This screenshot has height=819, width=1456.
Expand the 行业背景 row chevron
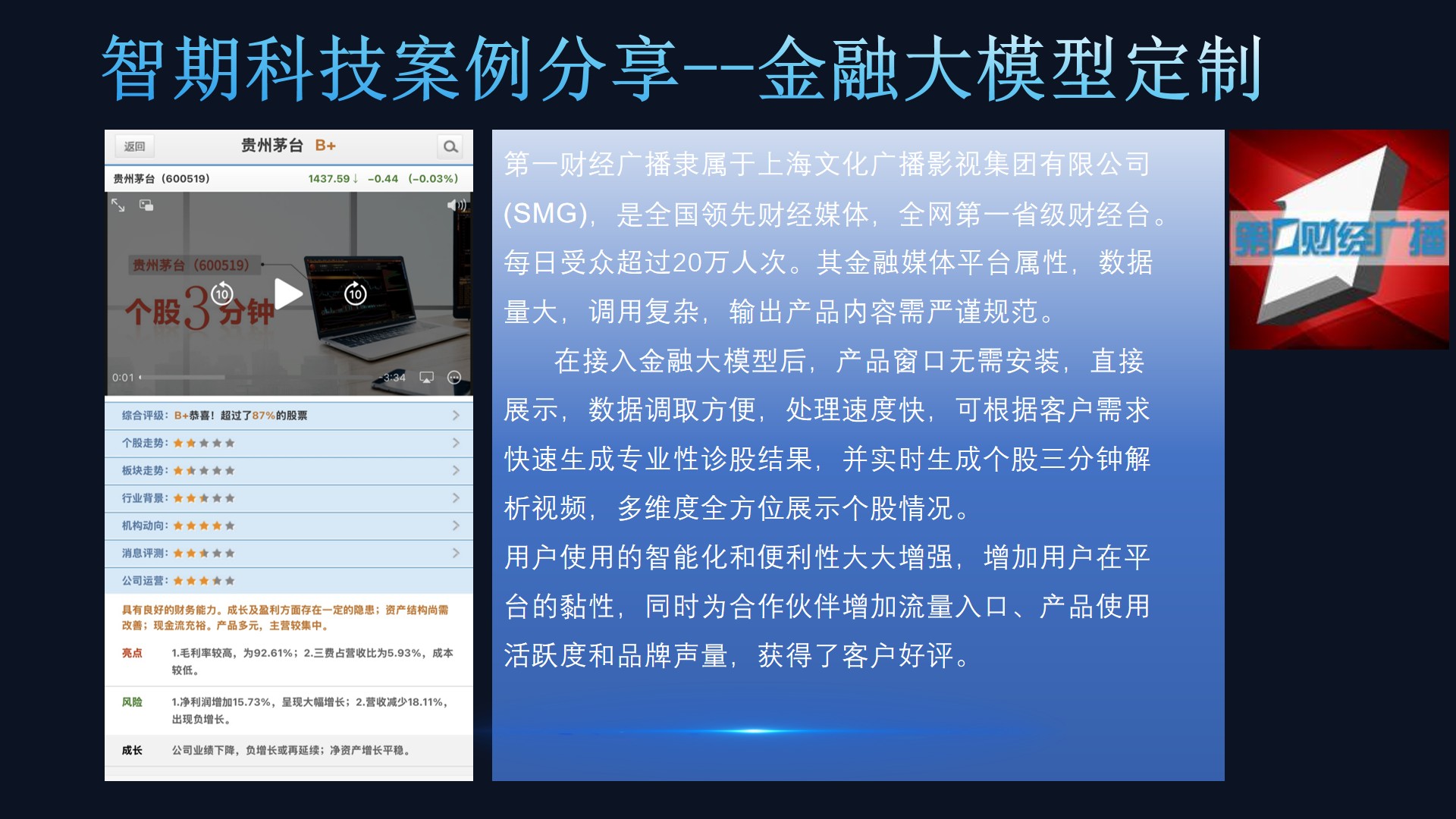pos(456,498)
